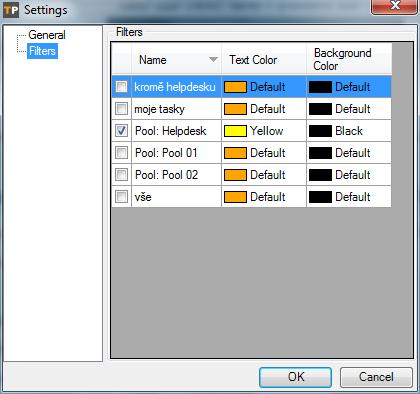Select the moje tasky filter name
420x394 pixels.
[x=159, y=109]
